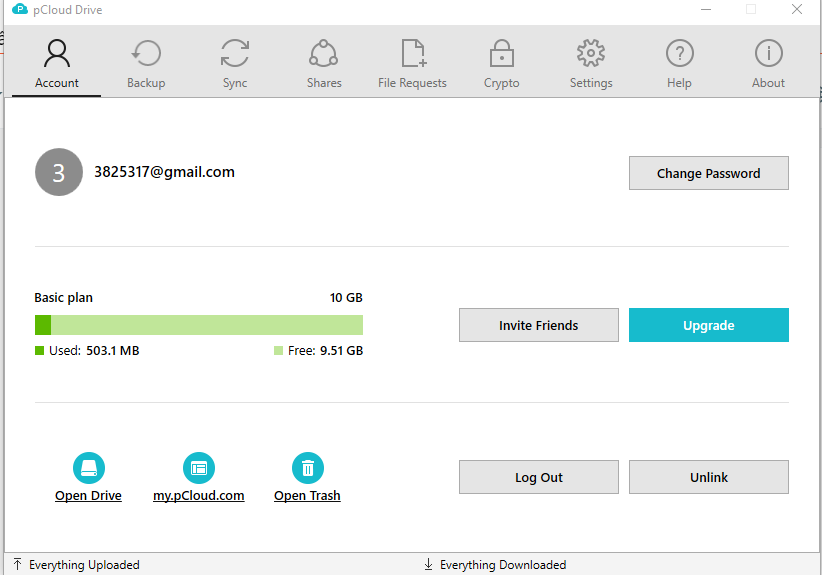Image resolution: width=822 pixels, height=575 pixels.
Task: Click the Change Password button
Action: click(x=709, y=173)
